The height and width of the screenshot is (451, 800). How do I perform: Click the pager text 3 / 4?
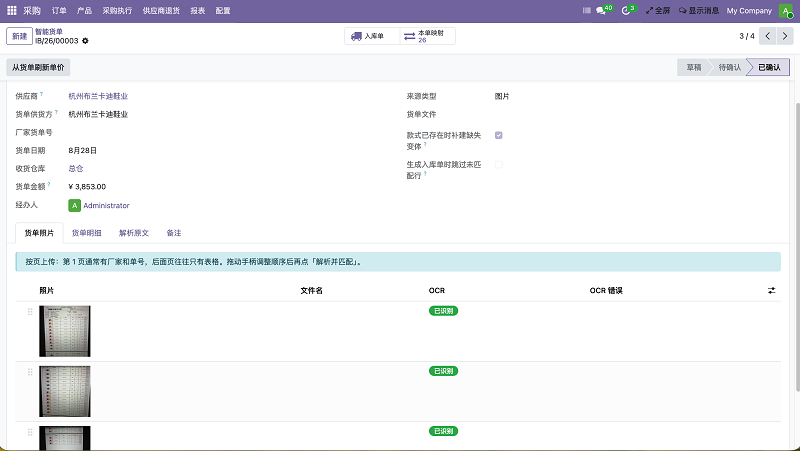pos(747,36)
